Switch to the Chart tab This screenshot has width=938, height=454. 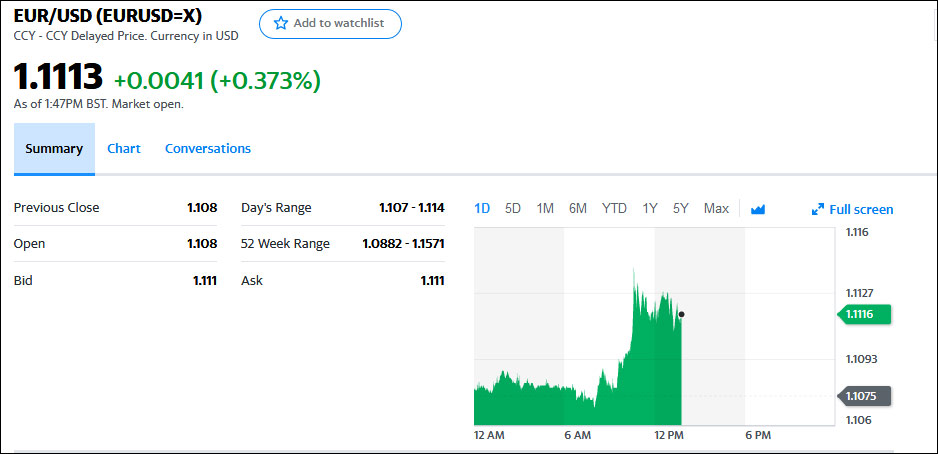point(124,148)
